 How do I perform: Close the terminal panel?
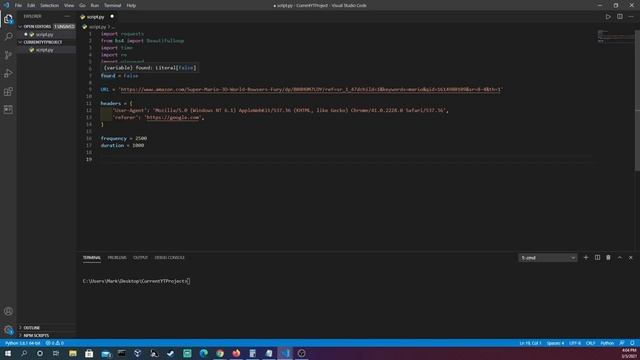click(x=631, y=258)
